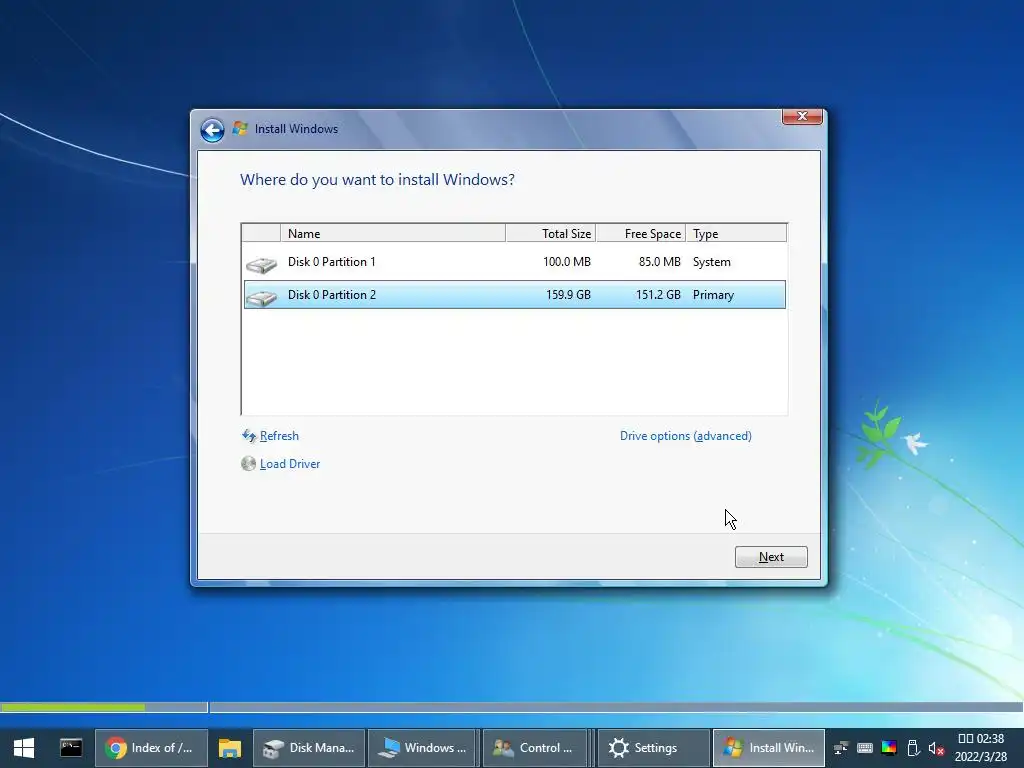Screen dimensions: 1024x768
Task: Click the Next button
Action: coord(771,557)
